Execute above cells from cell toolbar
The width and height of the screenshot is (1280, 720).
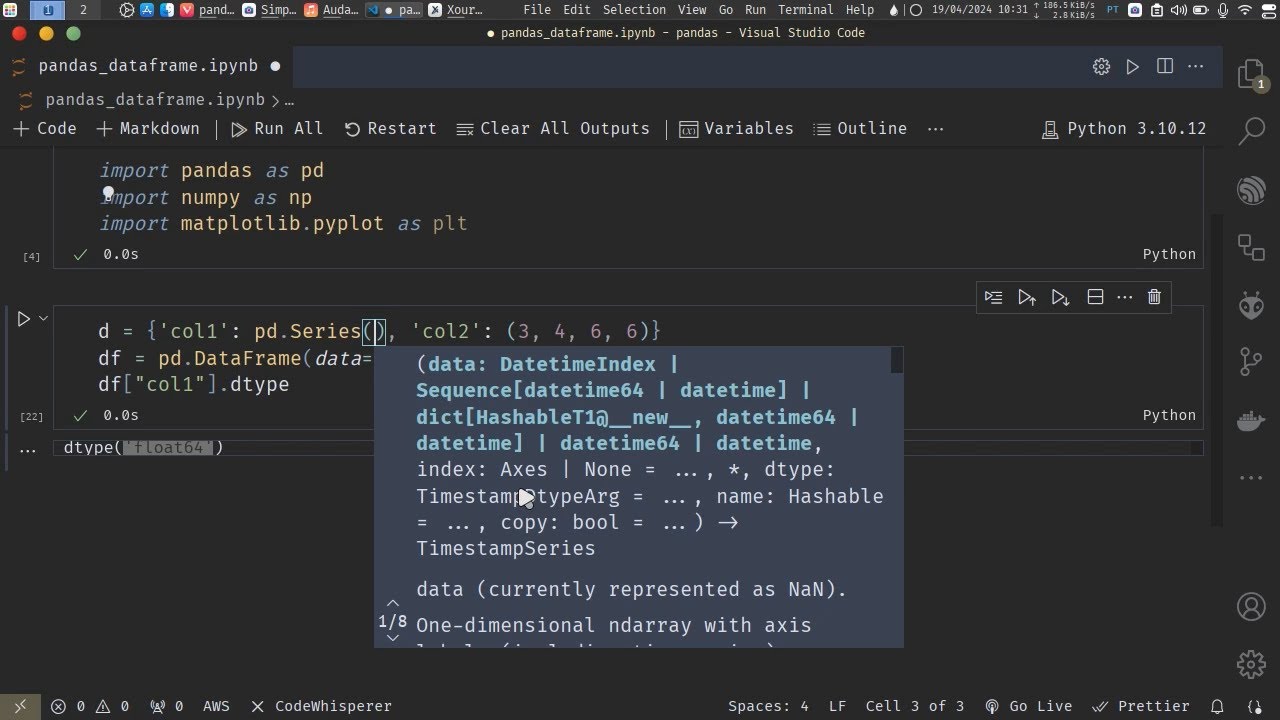pos(1027,297)
